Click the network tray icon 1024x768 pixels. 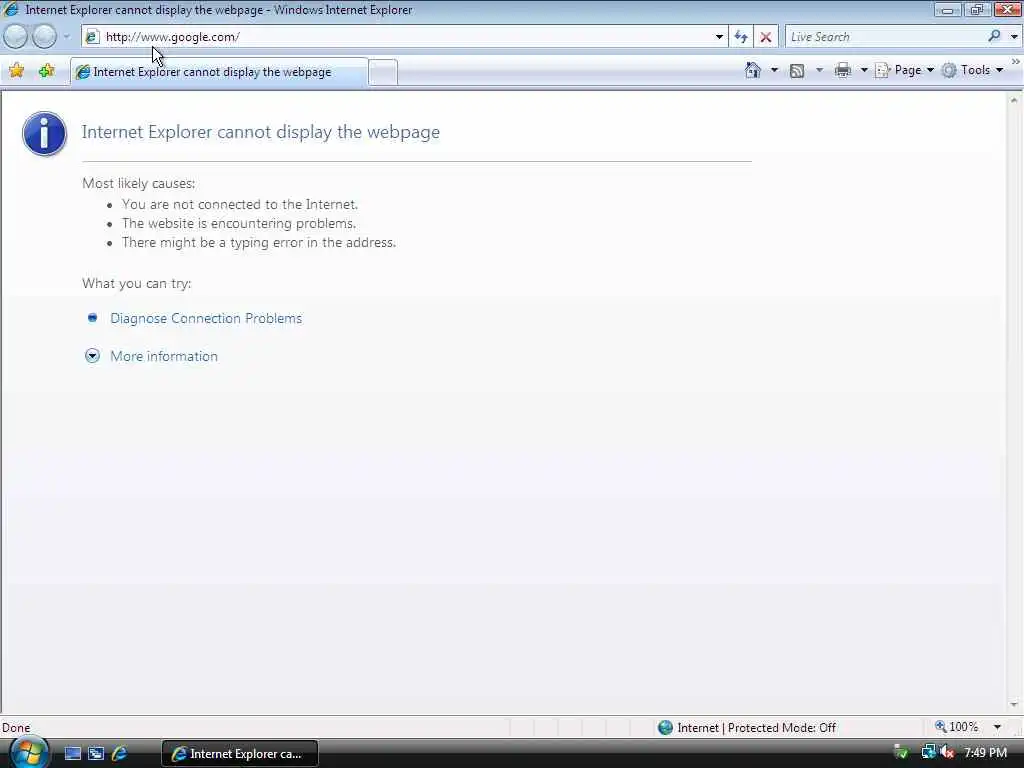coord(928,752)
